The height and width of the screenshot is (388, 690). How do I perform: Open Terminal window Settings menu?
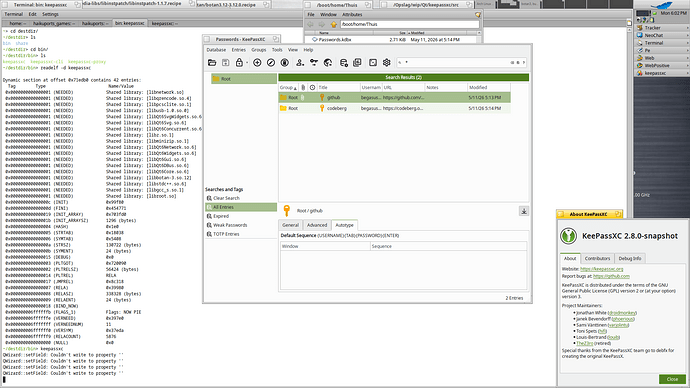[50, 14]
